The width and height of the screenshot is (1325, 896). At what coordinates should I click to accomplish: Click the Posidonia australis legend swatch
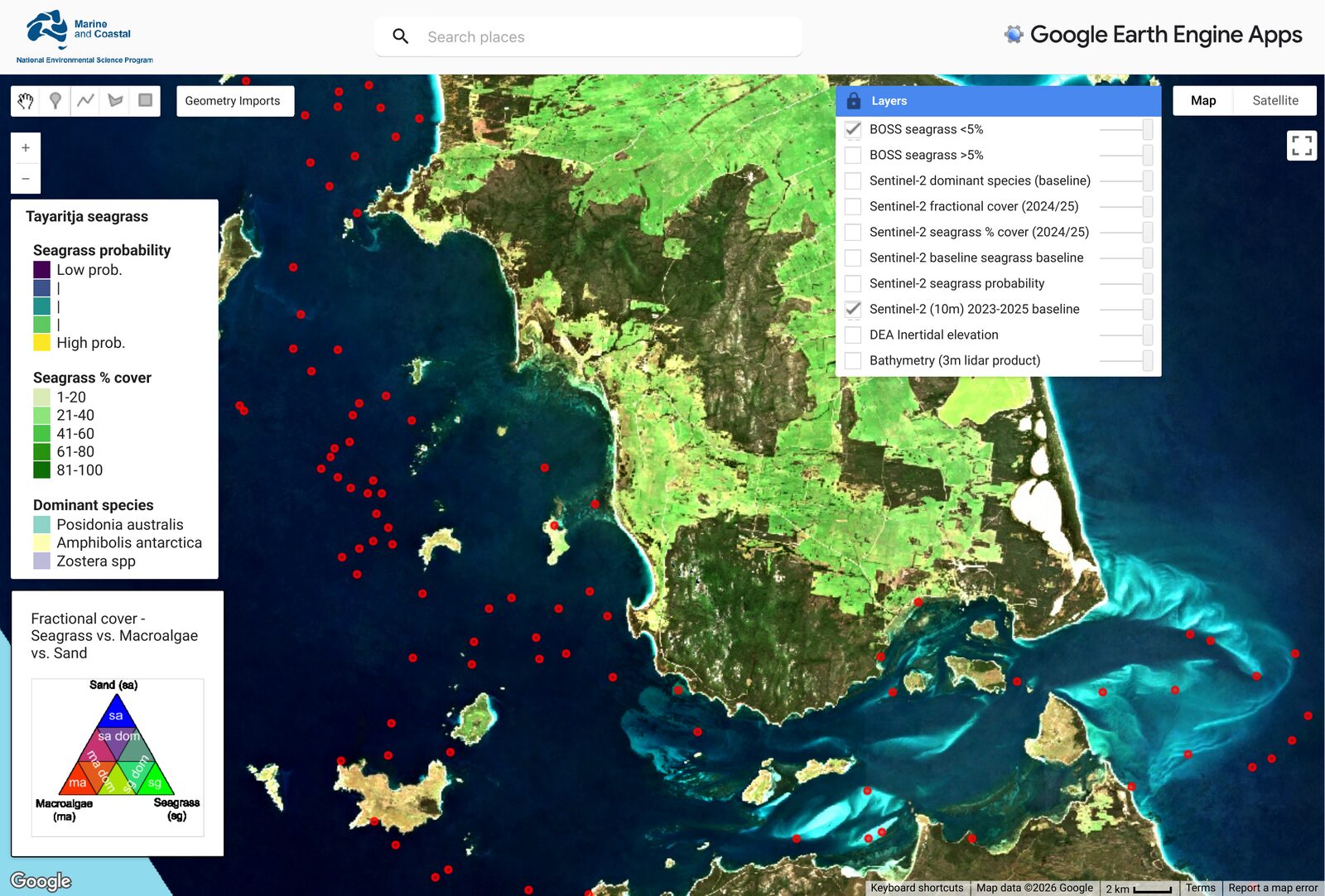pyautogui.click(x=41, y=525)
